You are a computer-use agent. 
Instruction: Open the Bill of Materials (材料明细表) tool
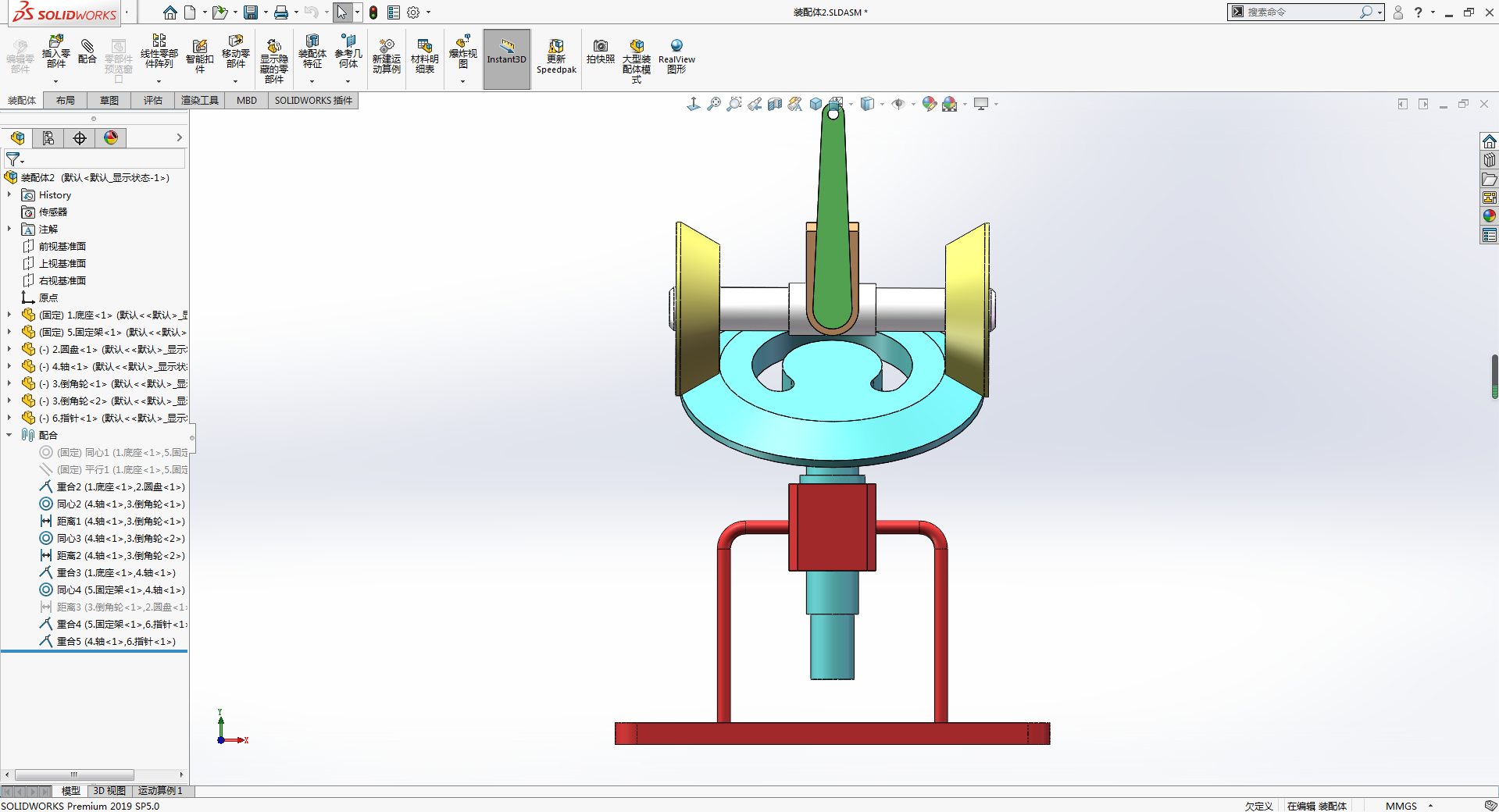click(x=425, y=56)
